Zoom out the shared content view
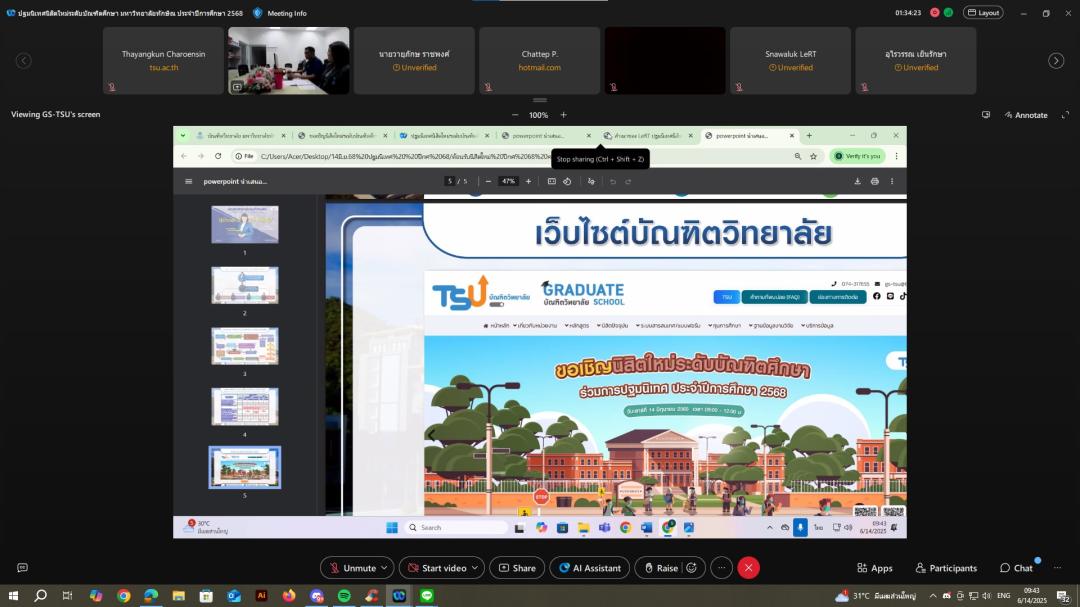Screen dimensions: 1080x607 coord(515,115)
